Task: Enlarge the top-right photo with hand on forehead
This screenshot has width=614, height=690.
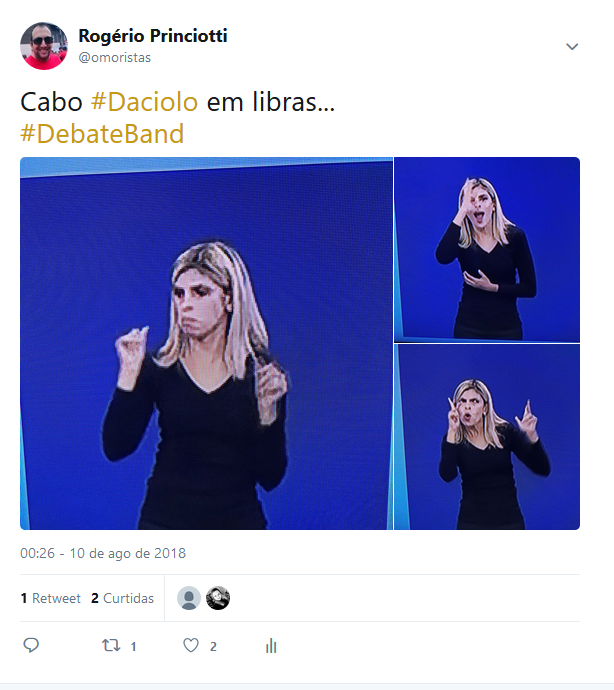Action: click(487, 250)
